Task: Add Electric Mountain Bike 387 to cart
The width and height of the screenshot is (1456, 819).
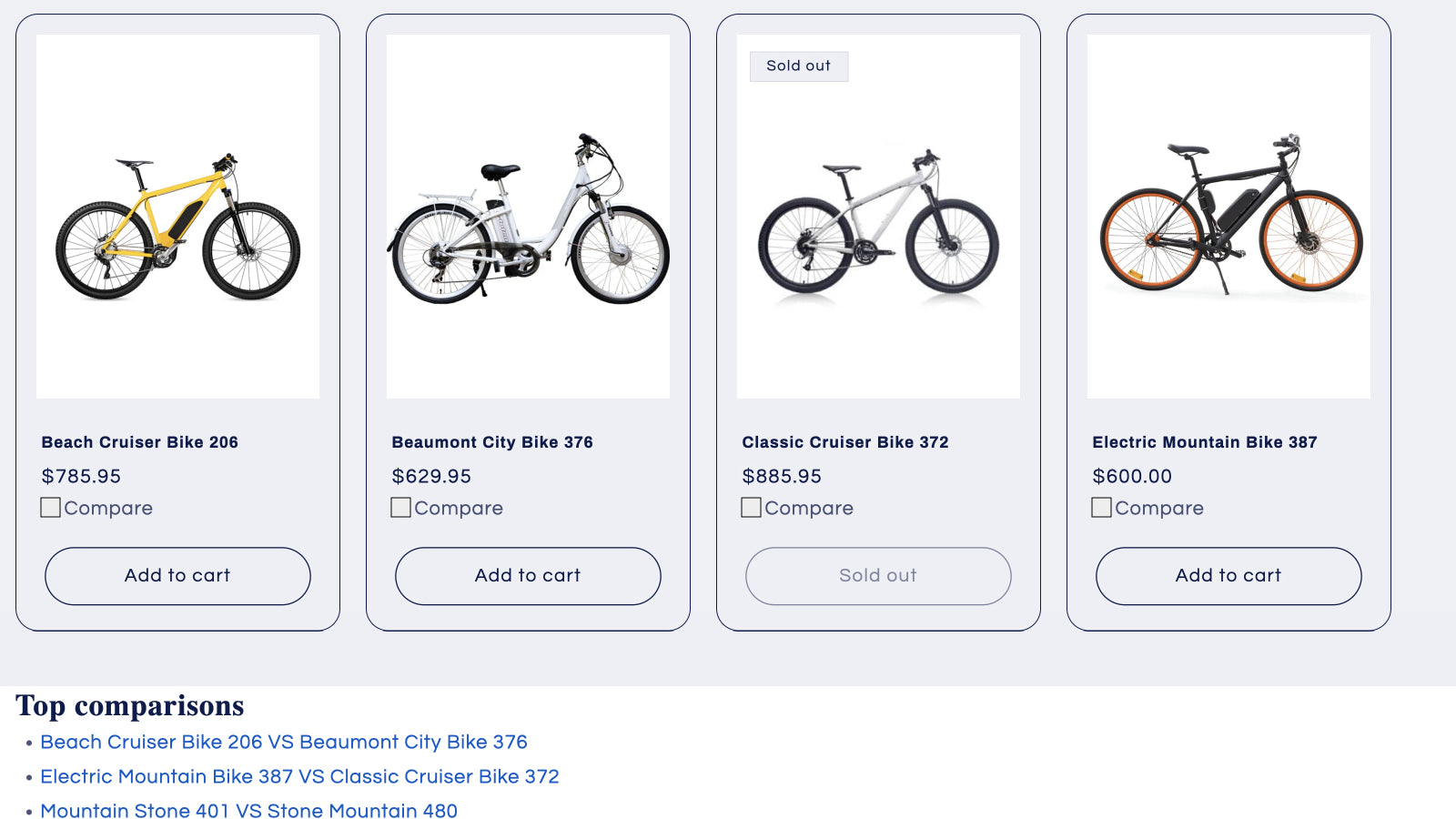Action: pyautogui.click(x=1228, y=576)
